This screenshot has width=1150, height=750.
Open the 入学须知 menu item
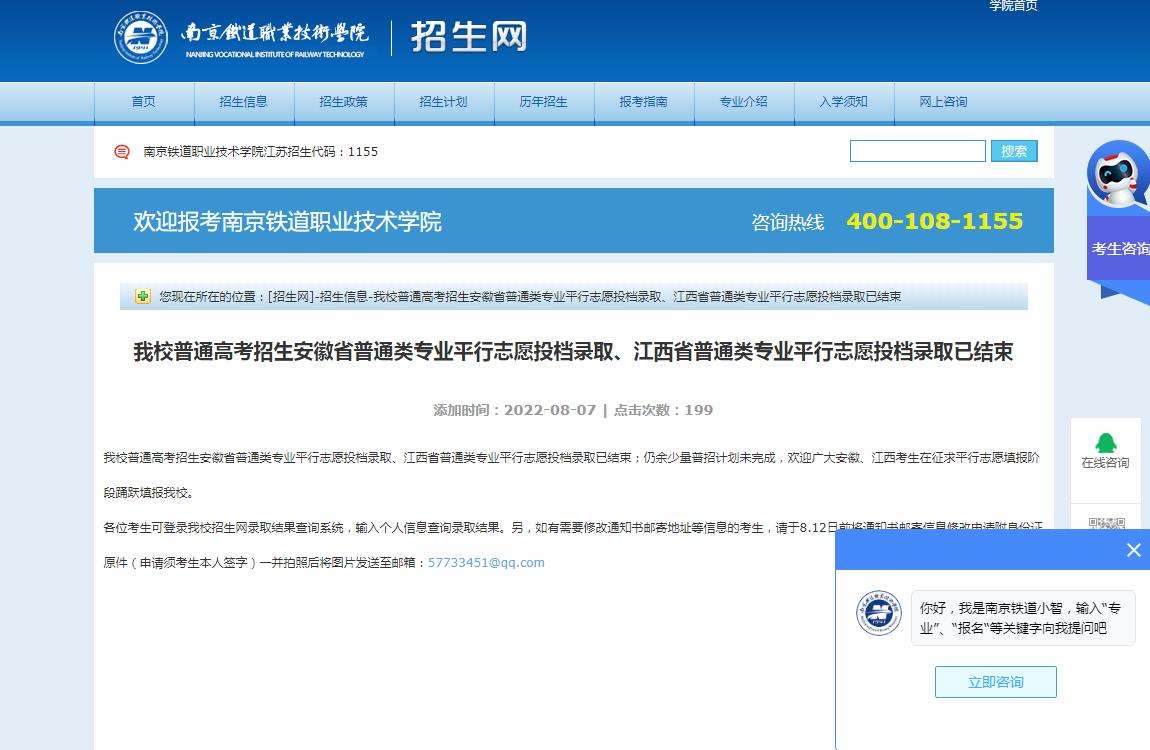(x=843, y=102)
